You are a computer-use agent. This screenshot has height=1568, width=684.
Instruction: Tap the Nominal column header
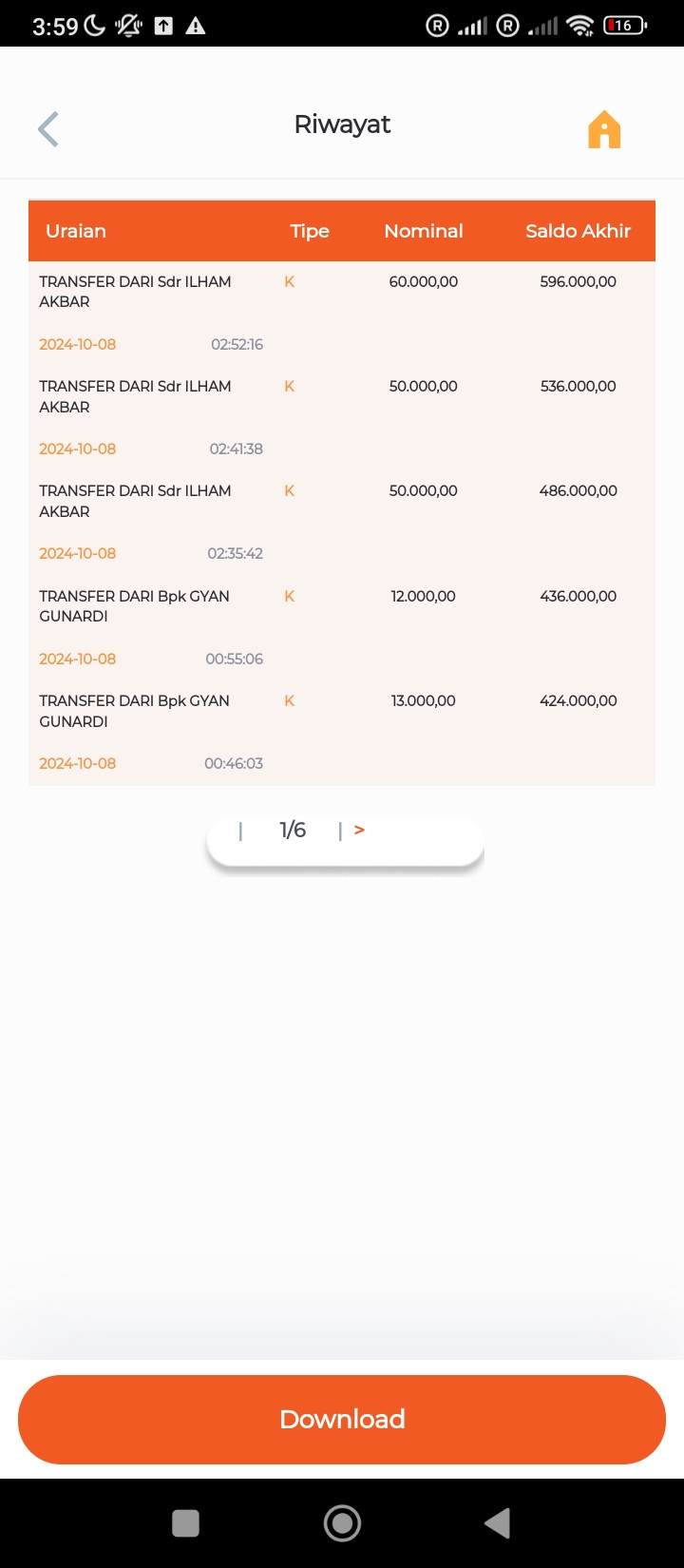pos(424,231)
